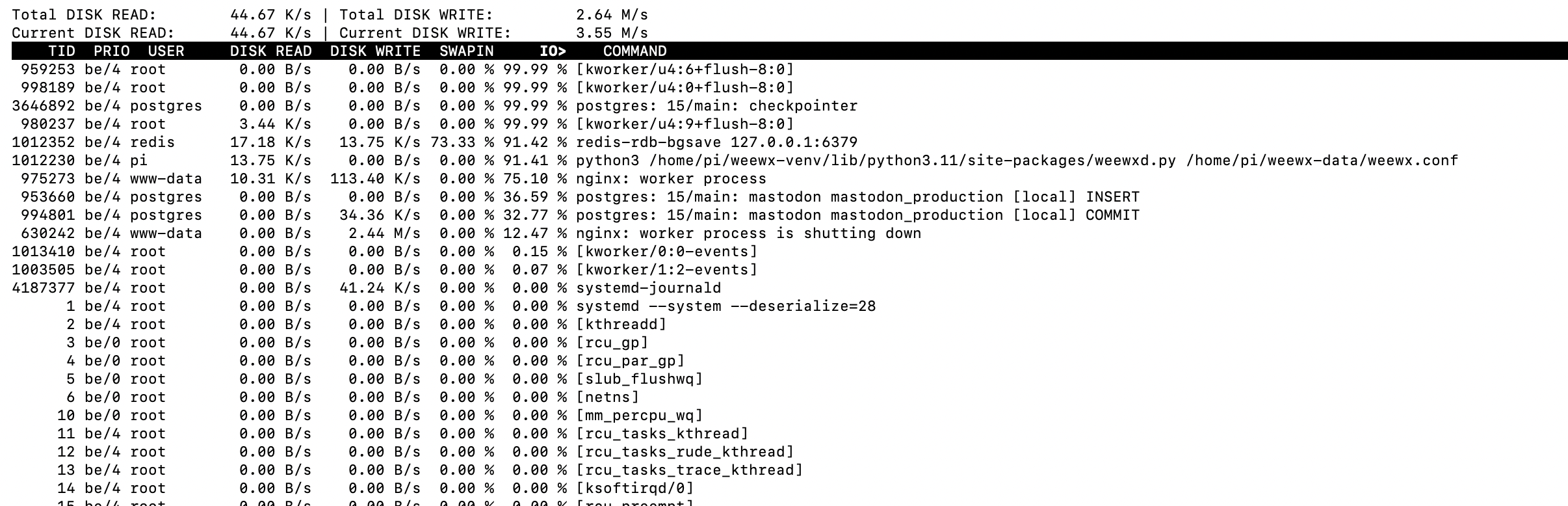The height and width of the screenshot is (506, 1568).
Task: Select the postgres checkpointer process row
Action: (790, 106)
